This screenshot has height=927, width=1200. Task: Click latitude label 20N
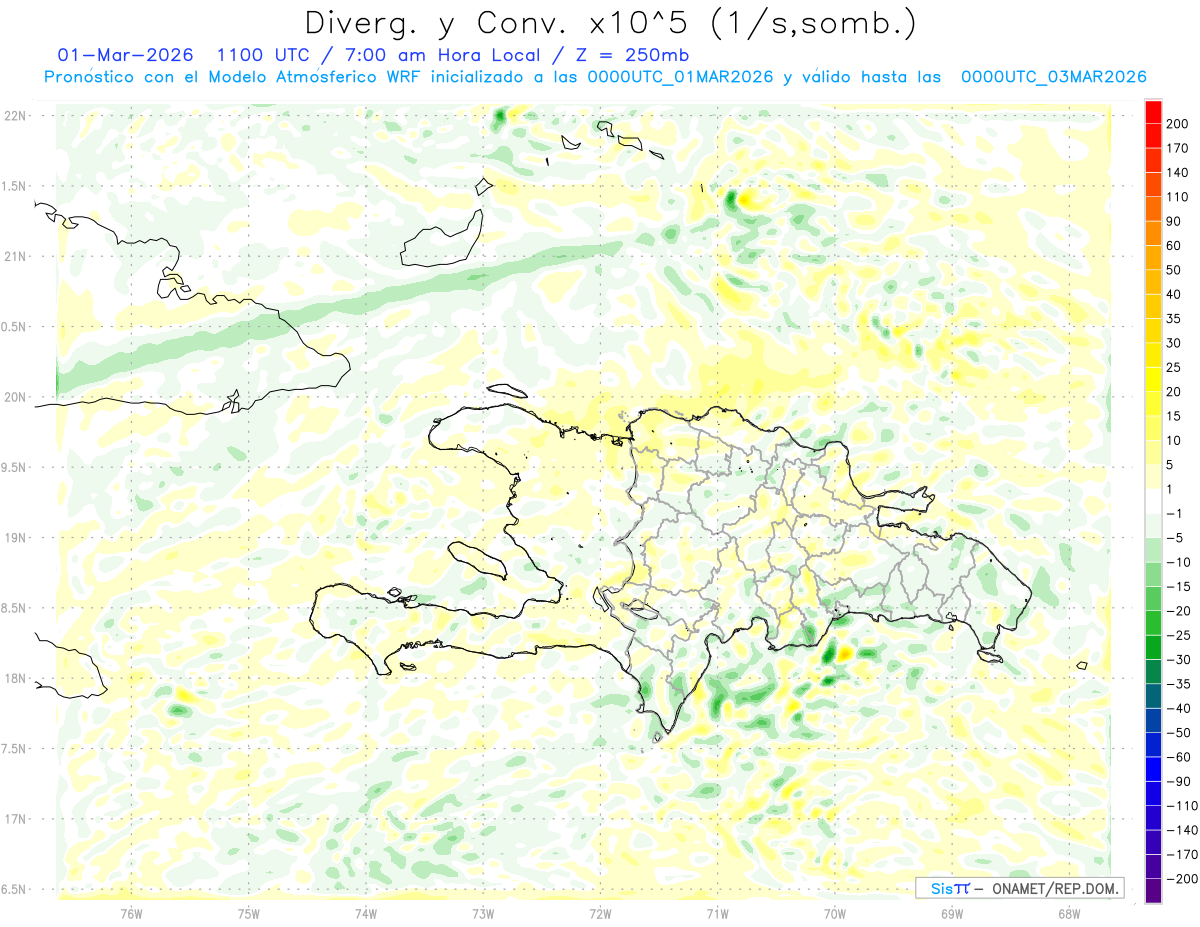pos(15,397)
